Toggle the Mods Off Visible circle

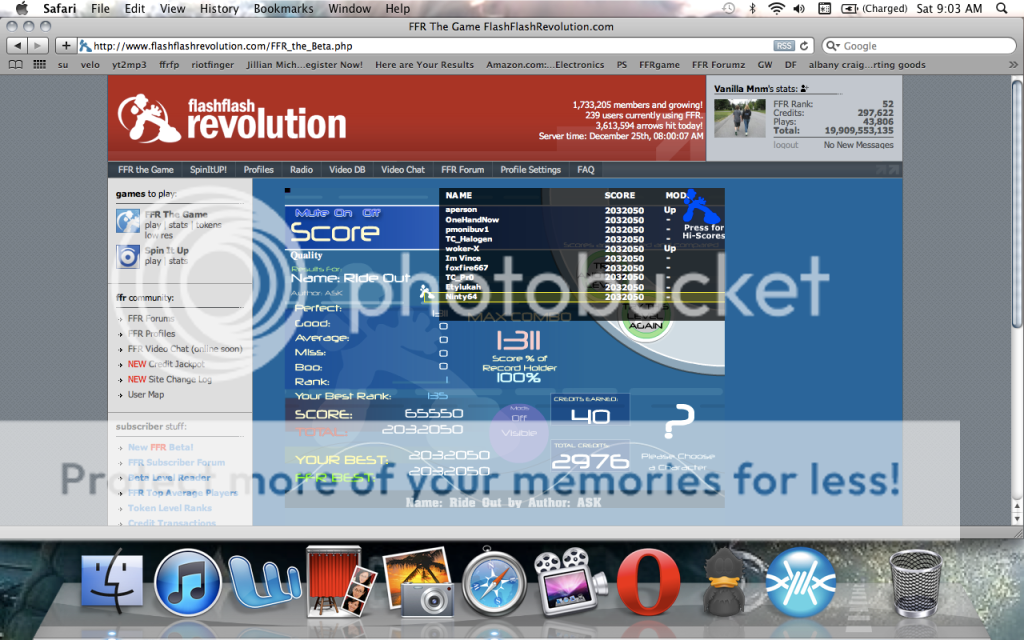[x=519, y=425]
